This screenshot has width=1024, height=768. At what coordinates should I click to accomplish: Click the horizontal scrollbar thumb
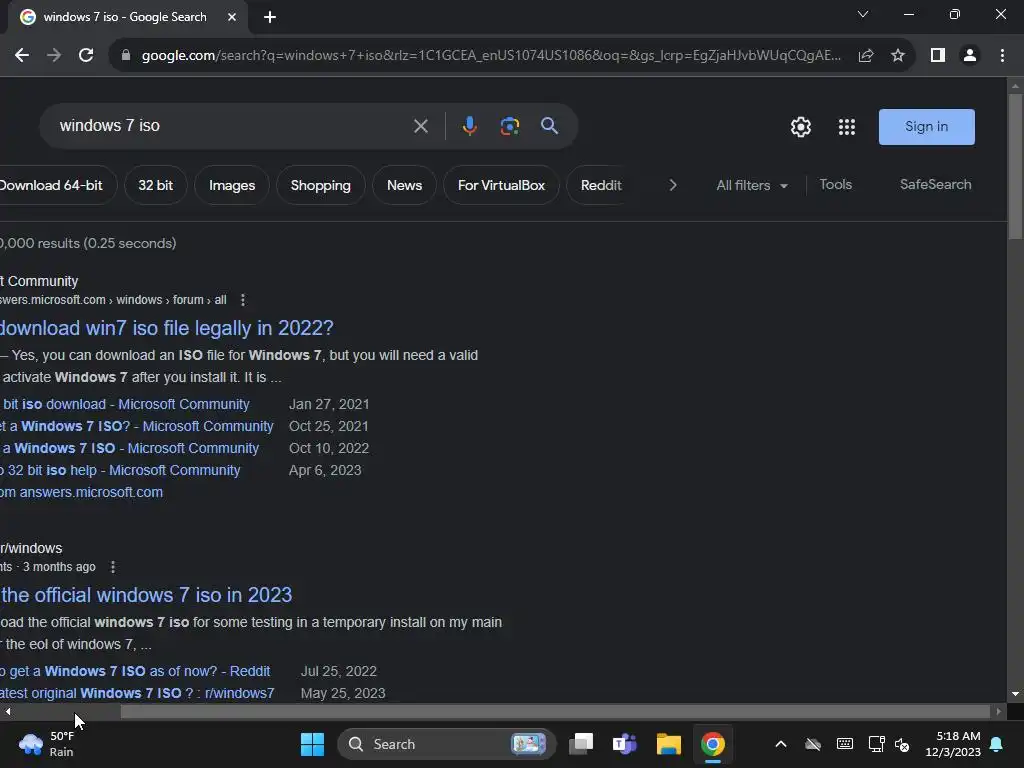(x=555, y=712)
